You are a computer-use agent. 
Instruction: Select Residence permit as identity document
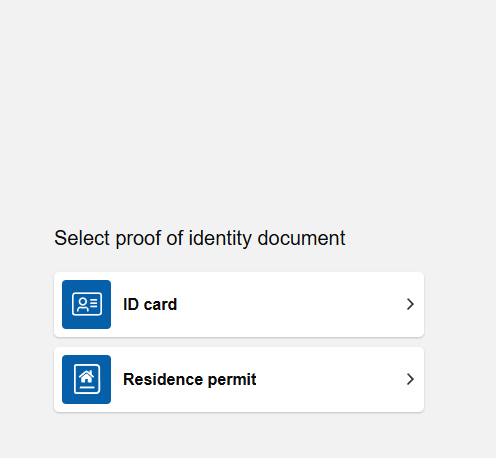point(239,379)
